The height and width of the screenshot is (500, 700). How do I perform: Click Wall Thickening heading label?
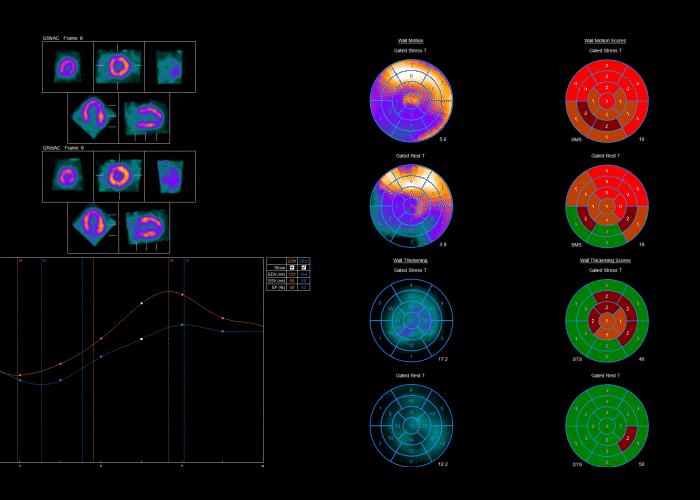(410, 260)
